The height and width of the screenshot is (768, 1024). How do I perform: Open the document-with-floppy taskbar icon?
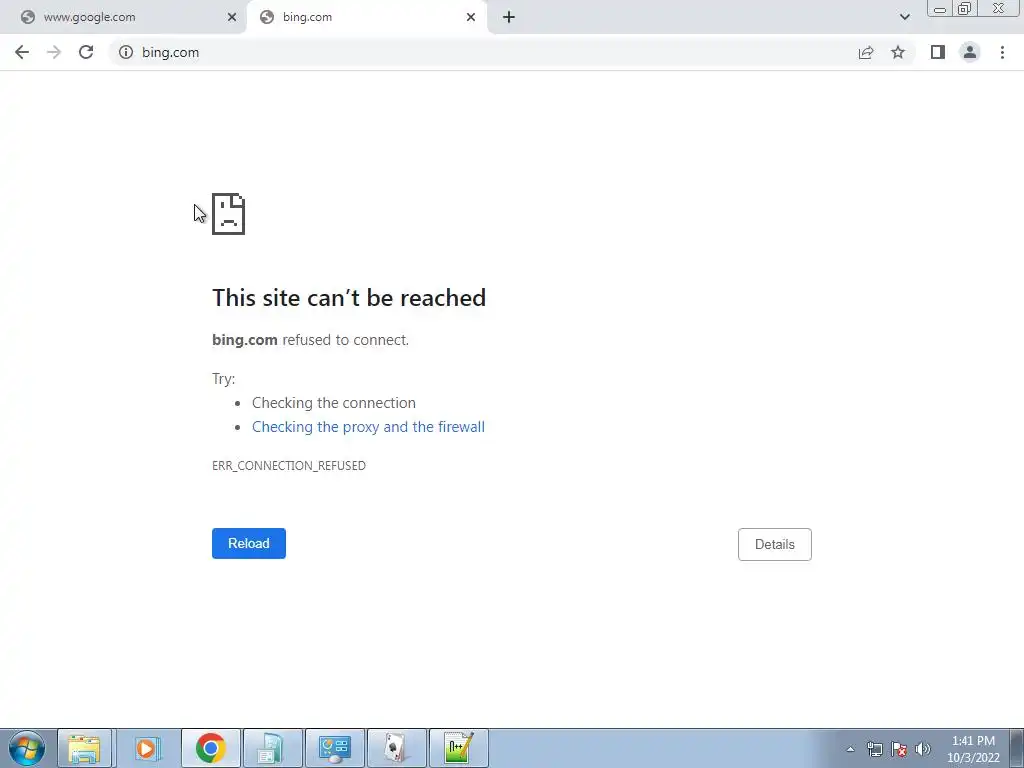point(272,748)
